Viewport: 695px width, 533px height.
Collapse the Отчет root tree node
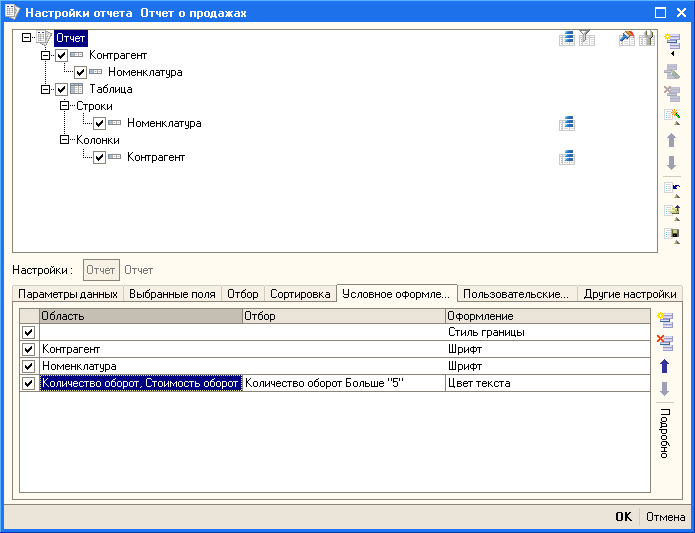coord(27,38)
